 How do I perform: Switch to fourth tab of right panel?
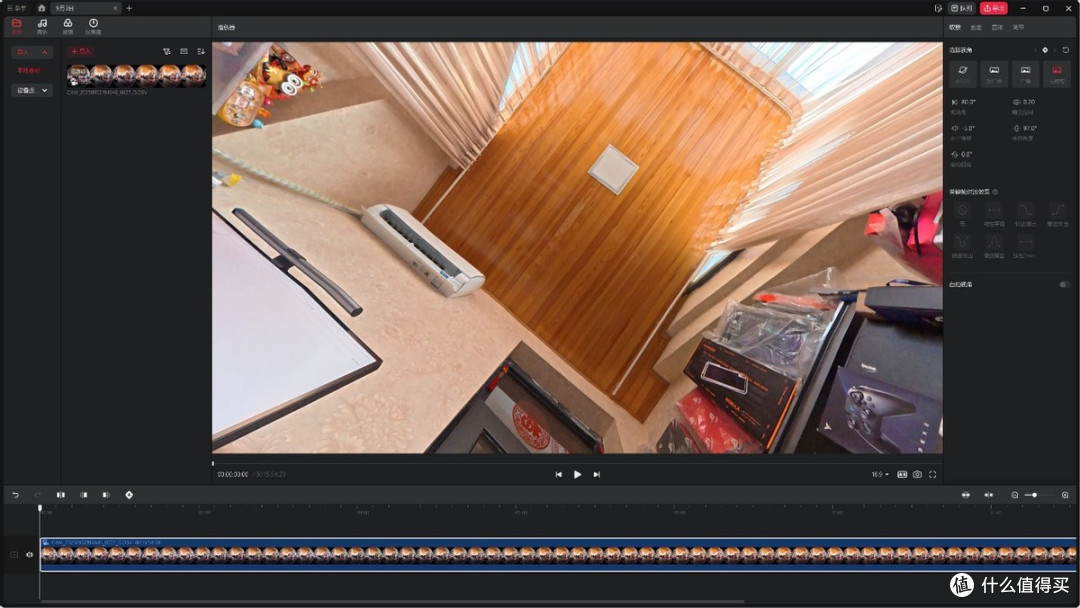[x=1019, y=28]
